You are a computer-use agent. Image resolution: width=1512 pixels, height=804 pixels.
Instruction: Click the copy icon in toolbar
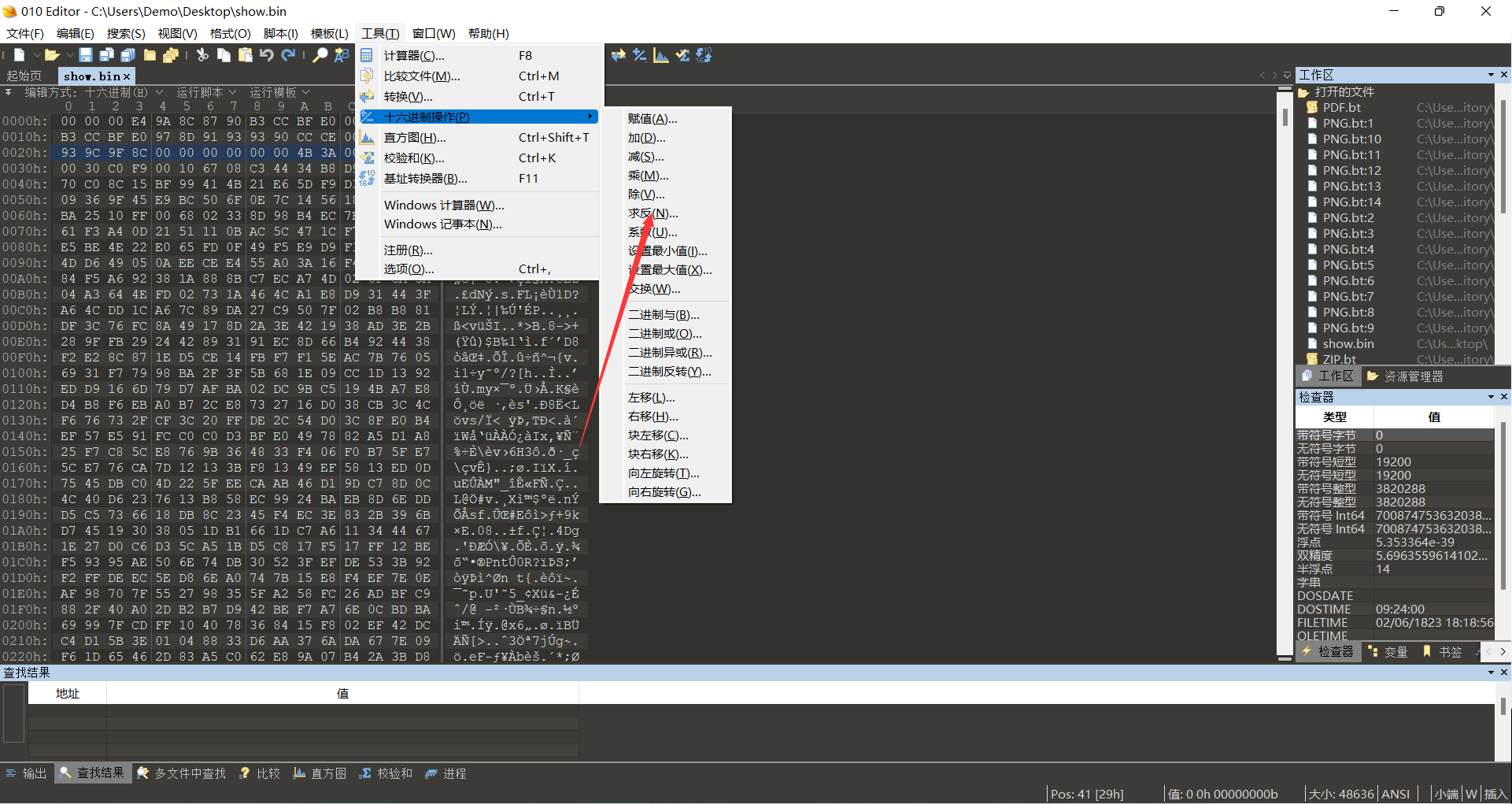(224, 55)
